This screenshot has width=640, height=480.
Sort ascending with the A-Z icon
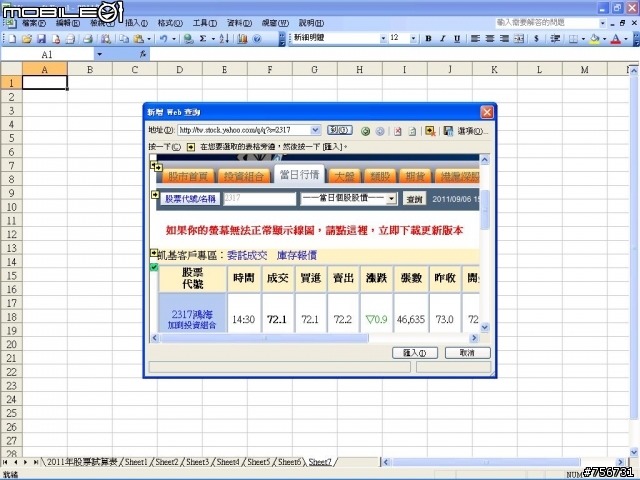click(x=224, y=39)
